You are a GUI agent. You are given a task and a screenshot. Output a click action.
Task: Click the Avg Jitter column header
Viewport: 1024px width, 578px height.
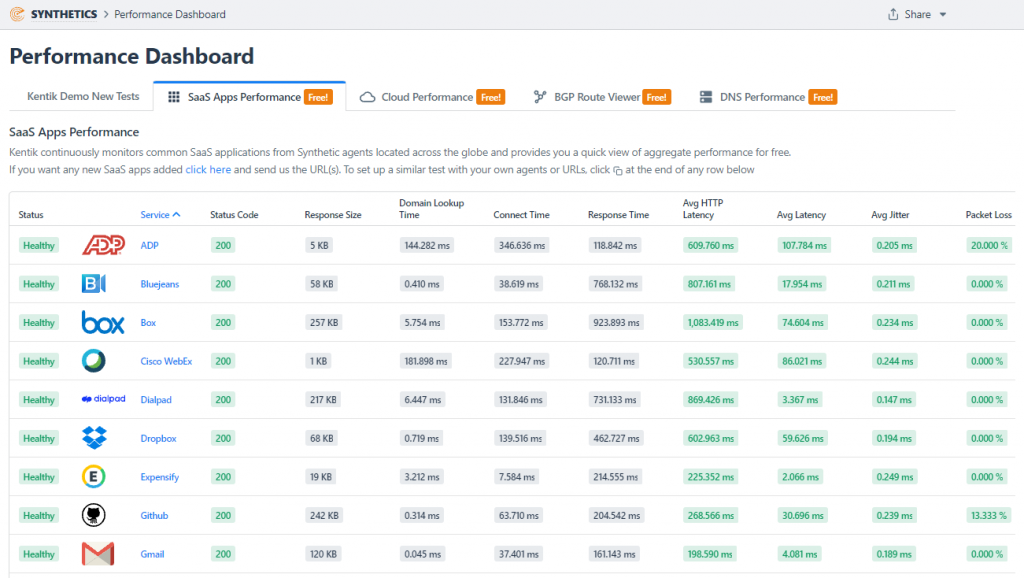click(x=890, y=214)
